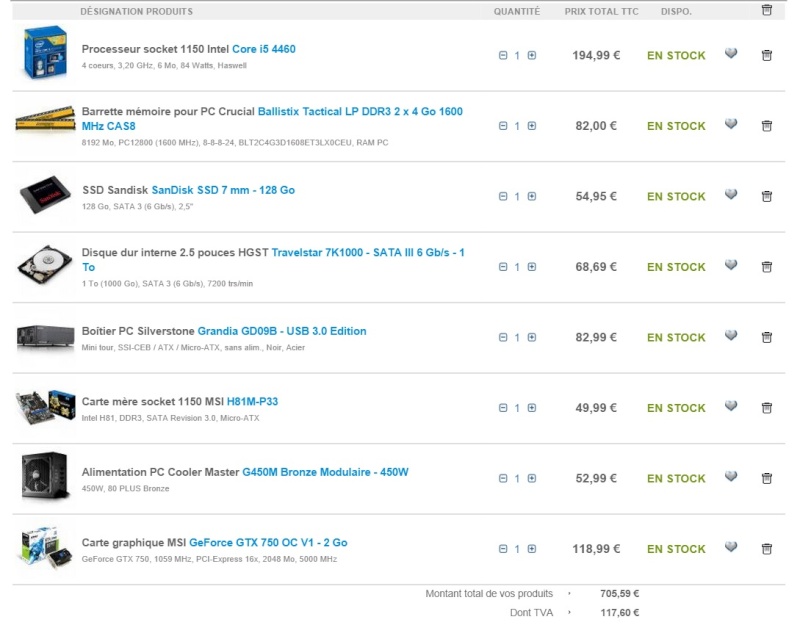Increase quantity of MSI H81M-P33 motherboard
800x625 pixels.
click(532, 407)
